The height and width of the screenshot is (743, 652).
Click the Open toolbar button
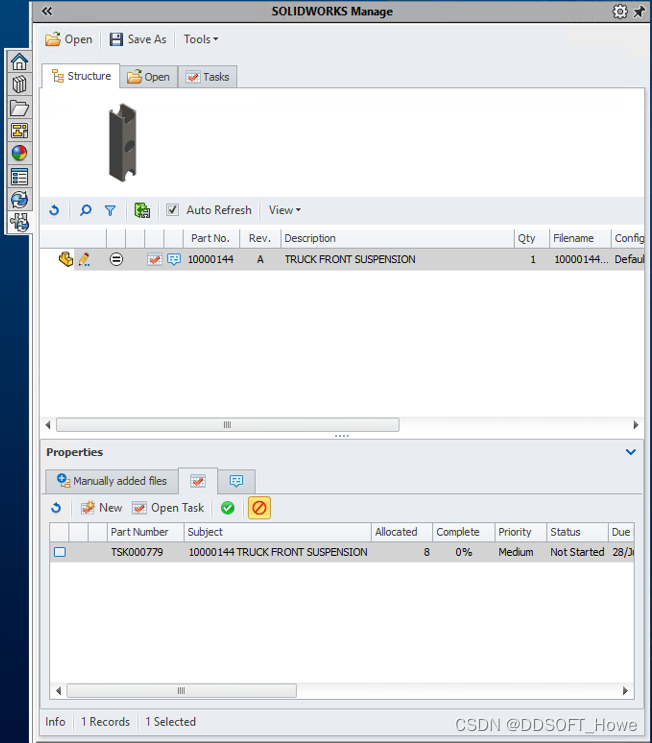pyautogui.click(x=69, y=39)
